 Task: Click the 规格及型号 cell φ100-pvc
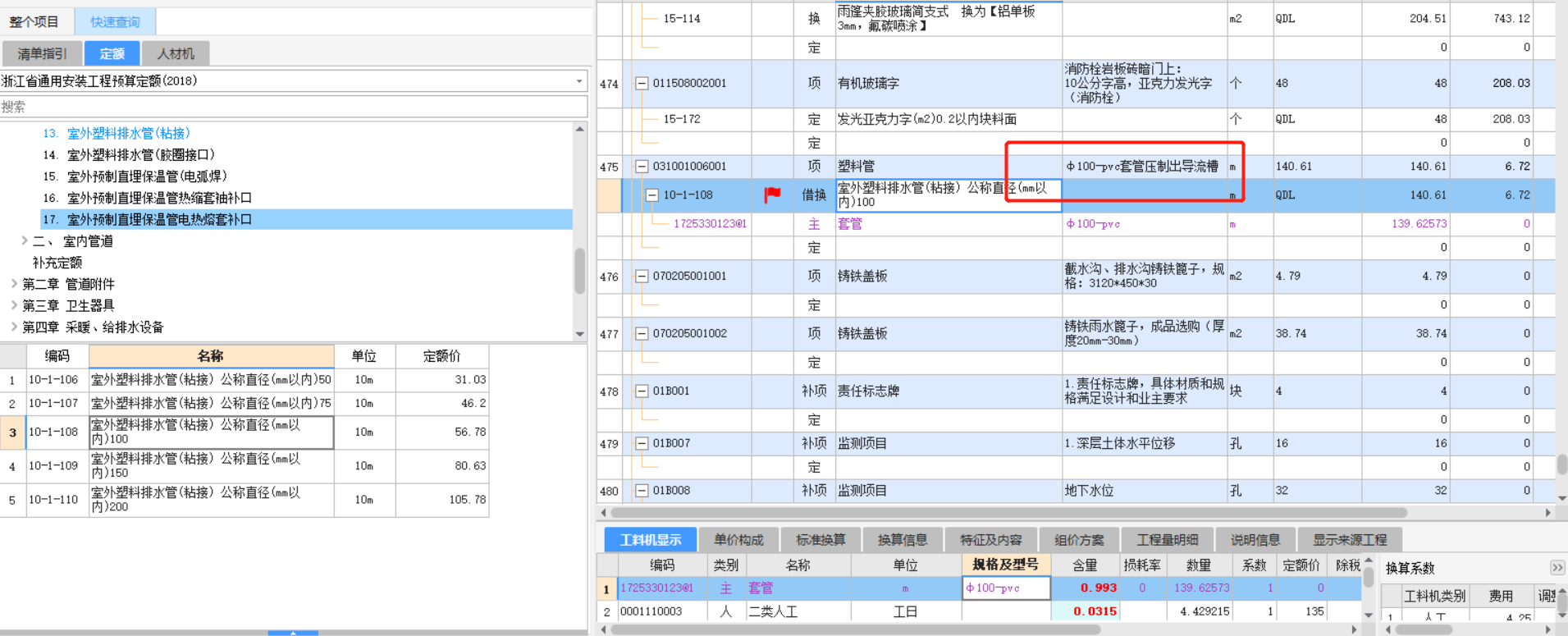pyautogui.click(x=1006, y=588)
